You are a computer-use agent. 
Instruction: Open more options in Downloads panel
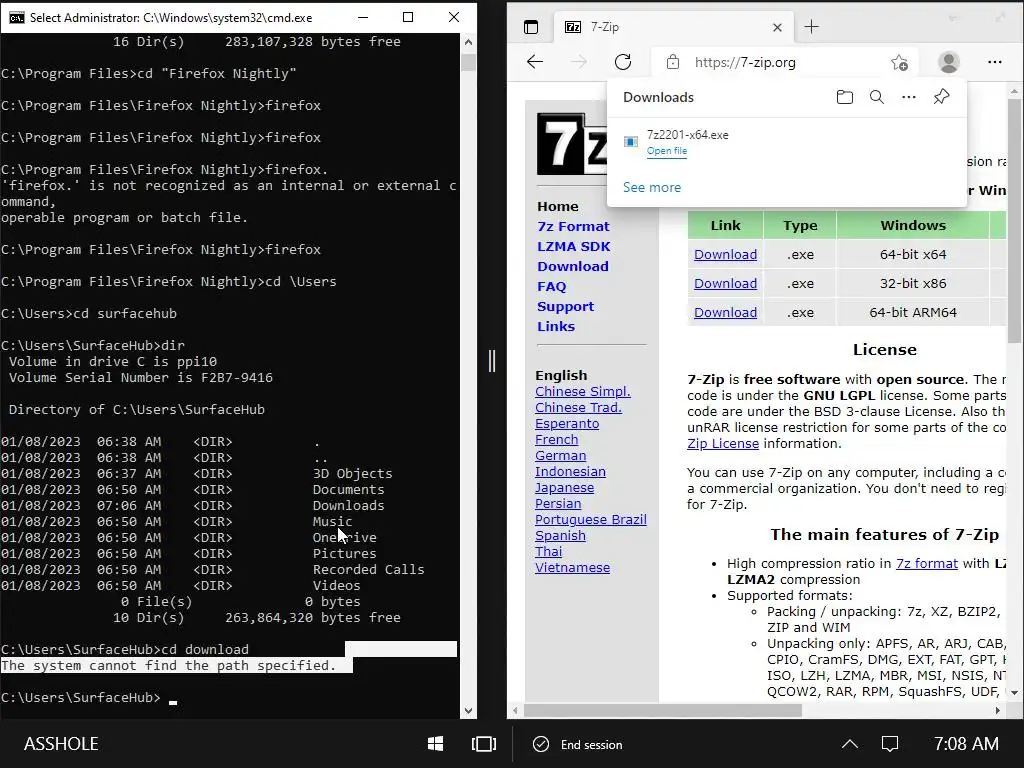coord(908,97)
